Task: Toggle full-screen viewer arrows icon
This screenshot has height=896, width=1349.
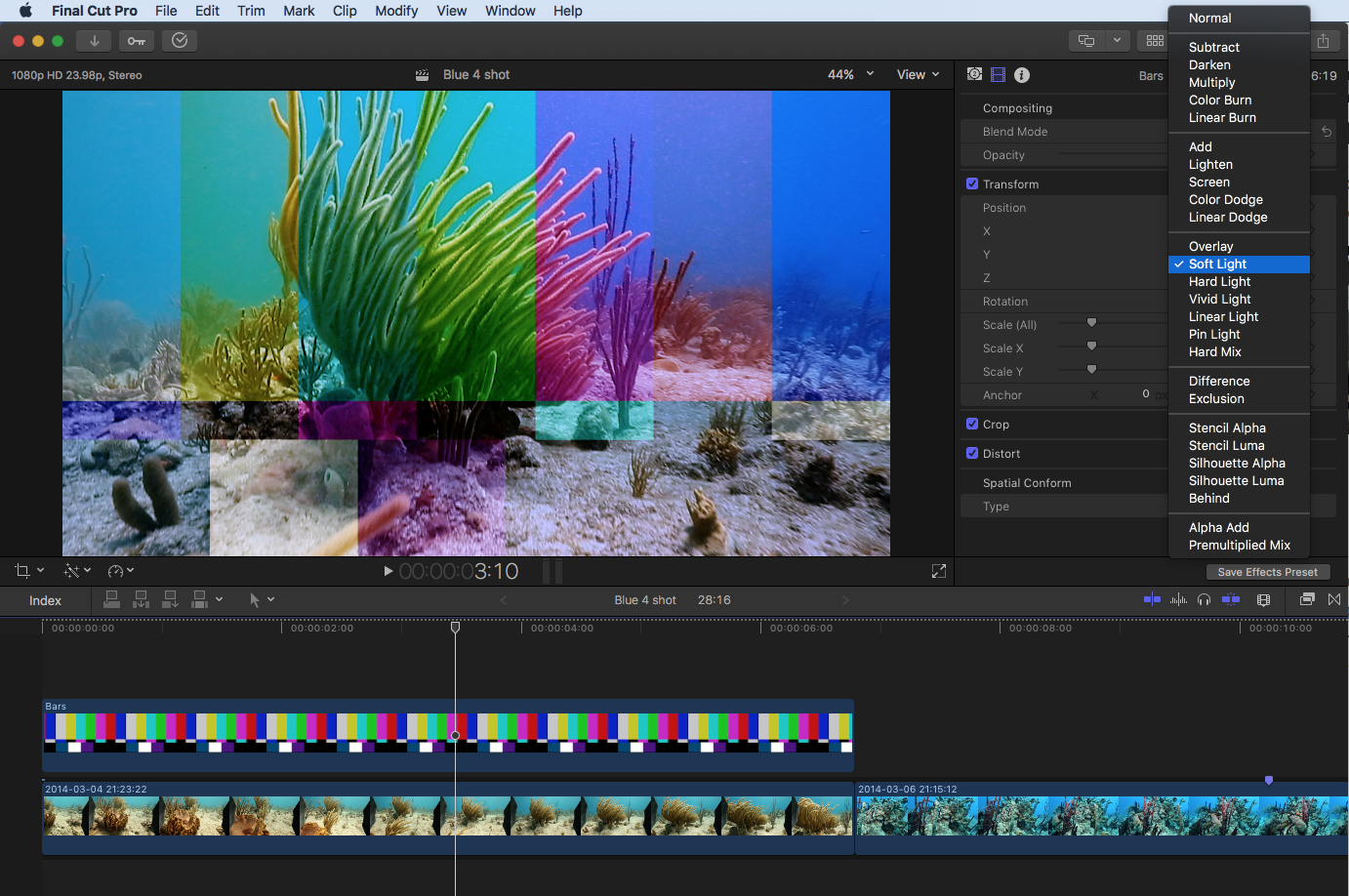Action: coord(939,571)
